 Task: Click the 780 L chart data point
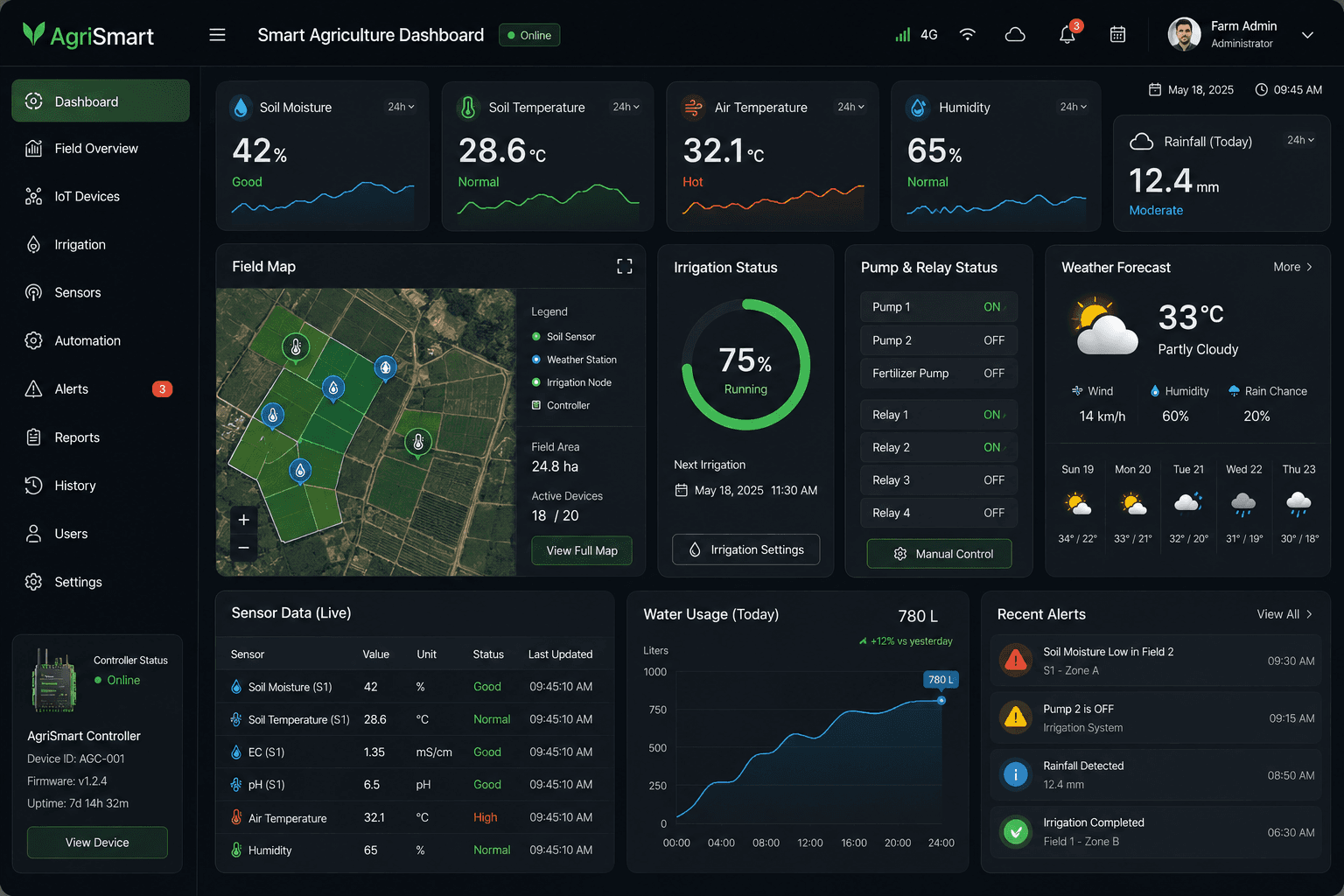click(941, 700)
